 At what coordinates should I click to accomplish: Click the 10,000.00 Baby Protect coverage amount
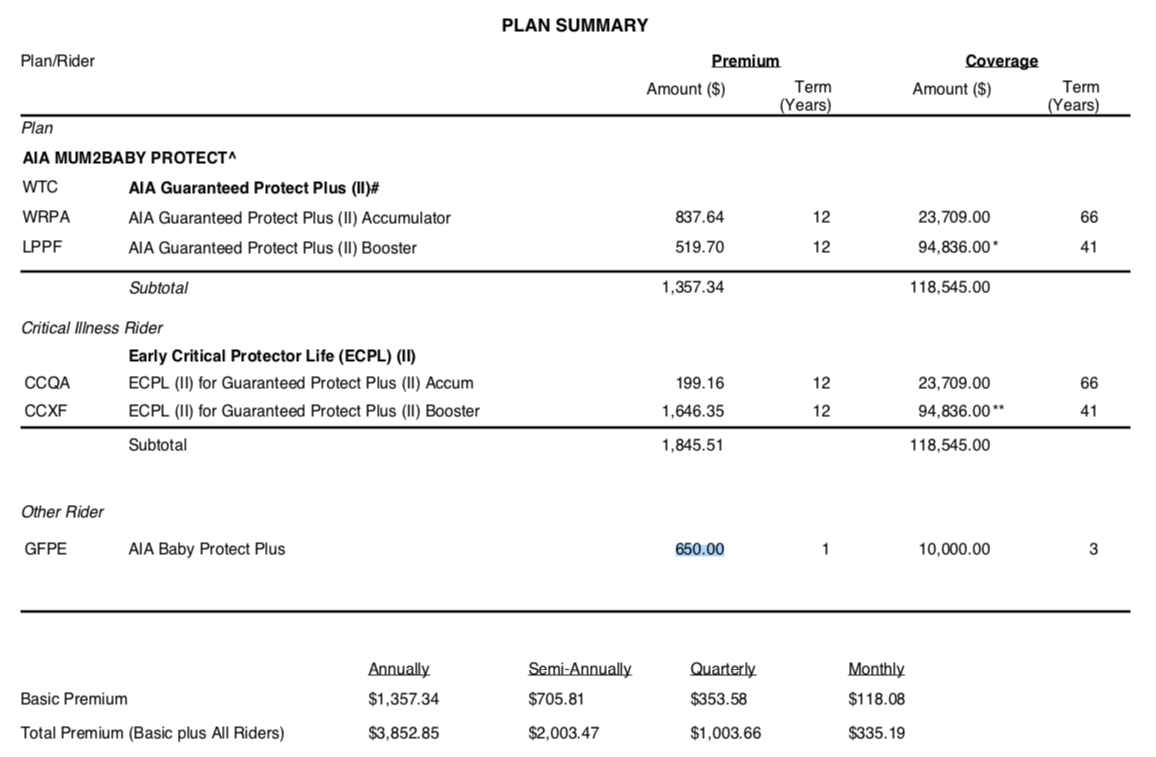coord(954,549)
